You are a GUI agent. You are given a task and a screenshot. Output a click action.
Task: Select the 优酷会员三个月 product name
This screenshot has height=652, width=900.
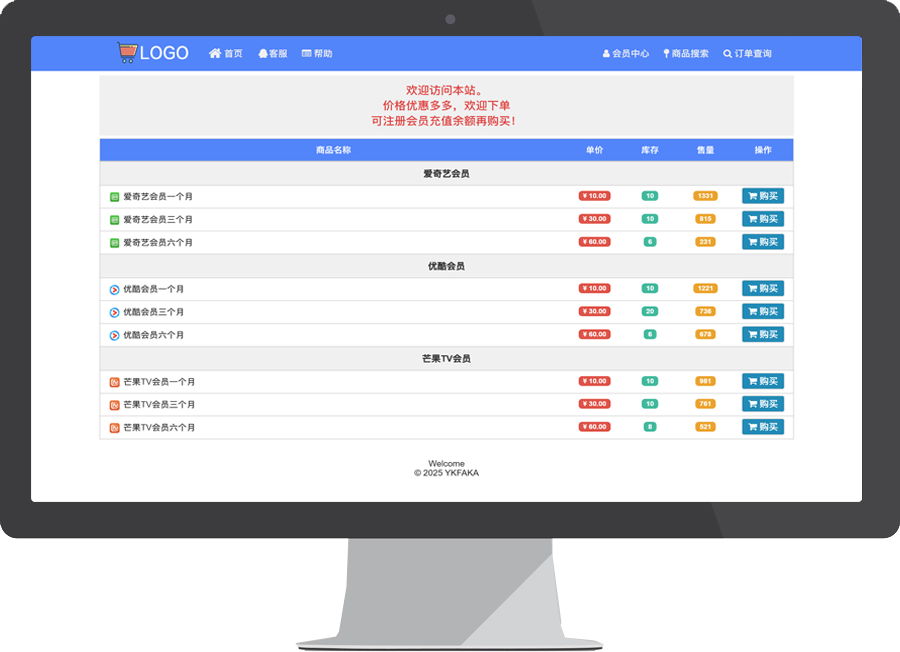[153, 312]
